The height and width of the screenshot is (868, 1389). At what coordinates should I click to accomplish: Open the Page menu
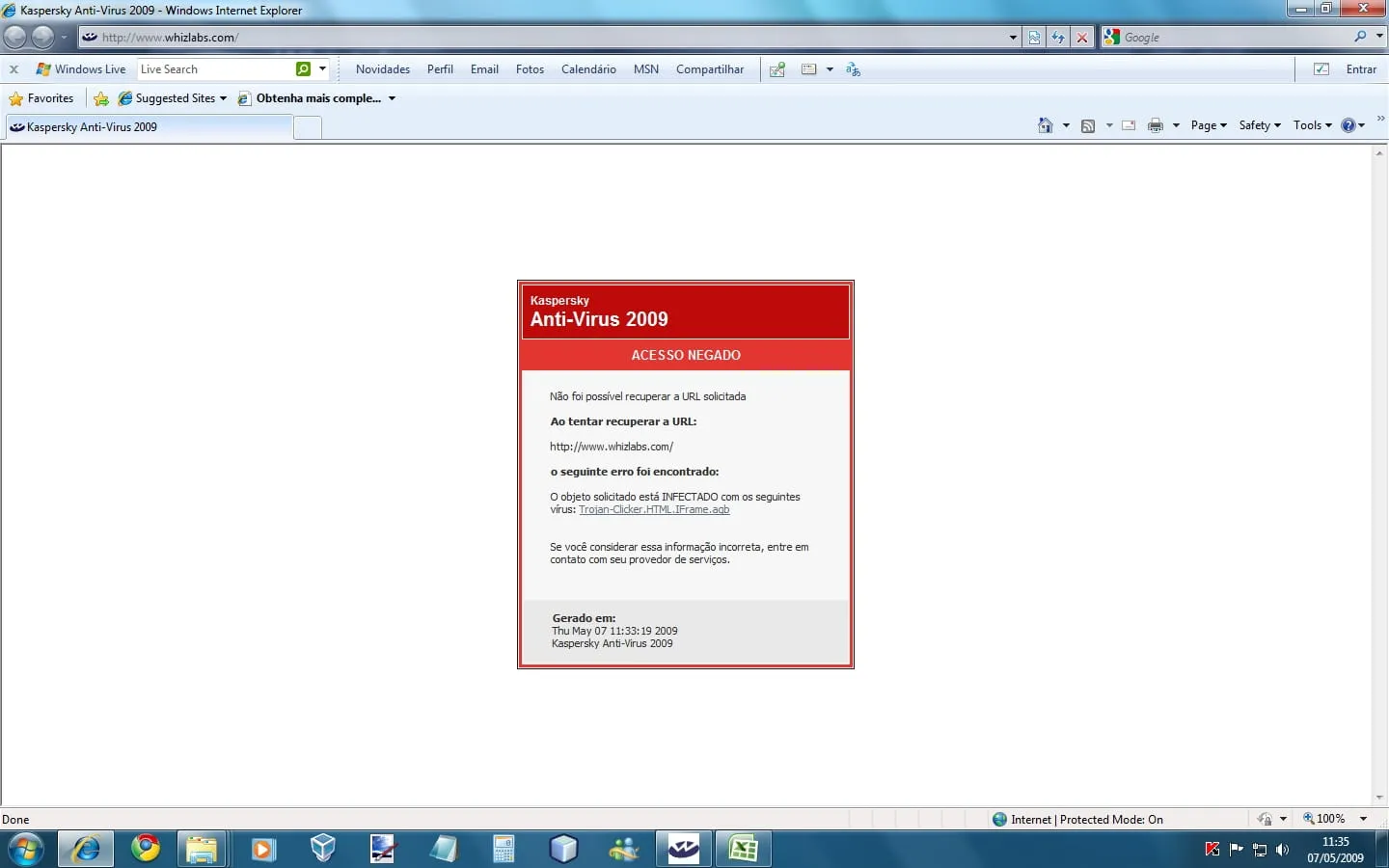coord(1209,125)
